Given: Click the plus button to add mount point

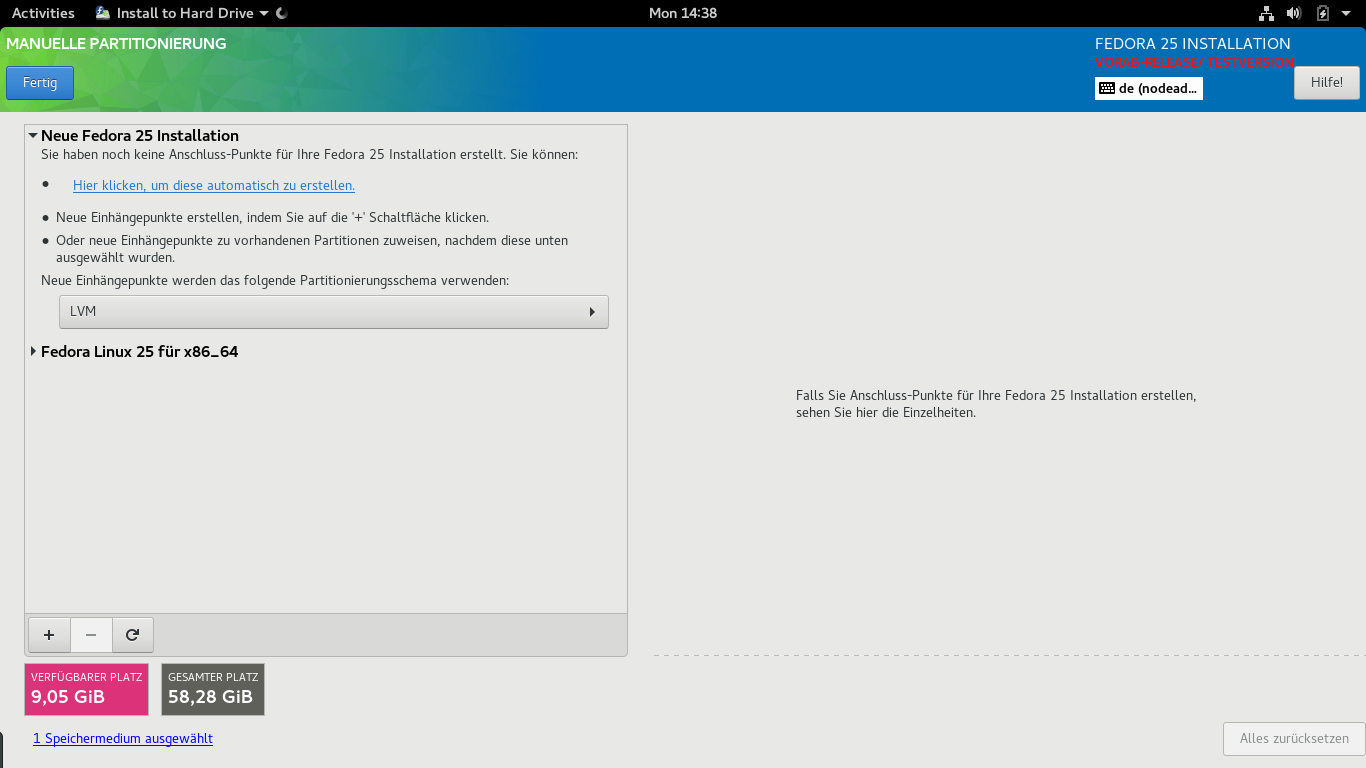Looking at the screenshot, I should click(x=49, y=635).
